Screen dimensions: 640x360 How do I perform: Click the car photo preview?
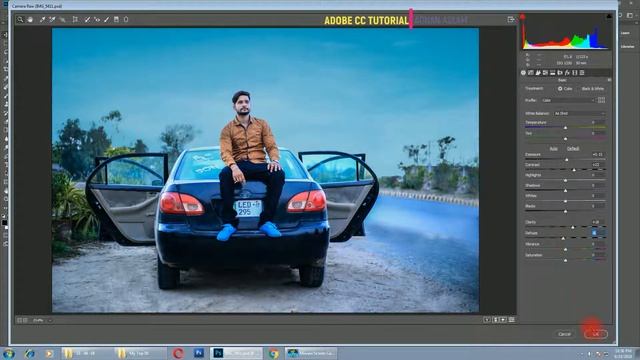tap(265, 170)
